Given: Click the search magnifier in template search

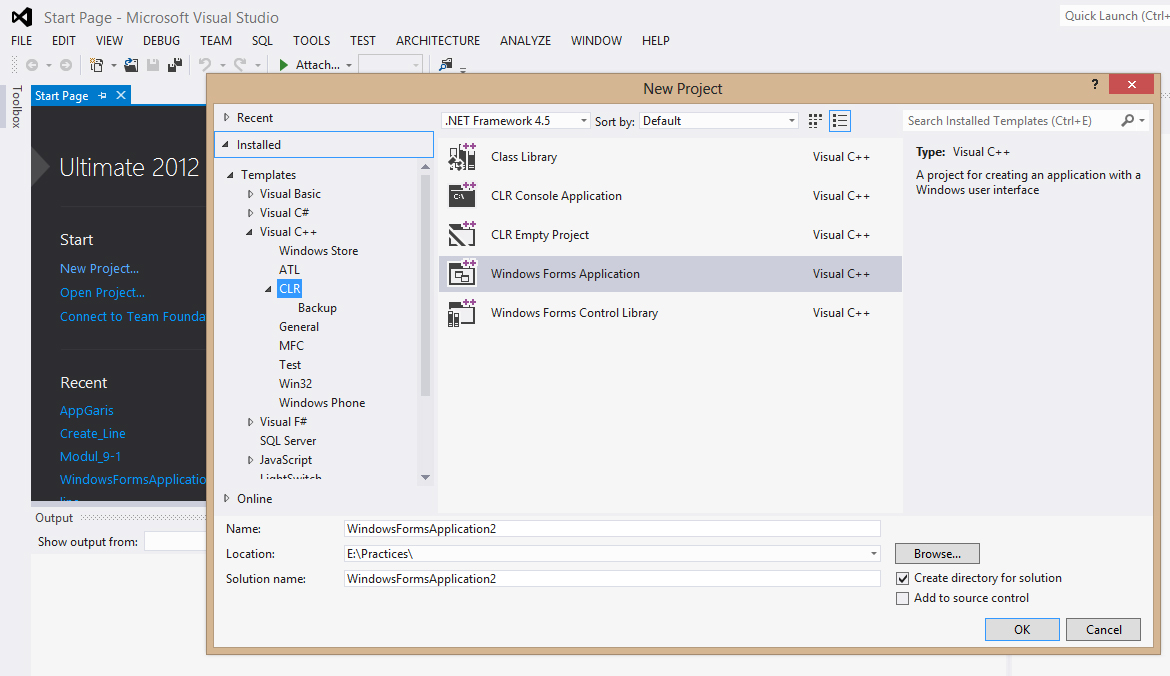Looking at the screenshot, I should [x=1127, y=120].
